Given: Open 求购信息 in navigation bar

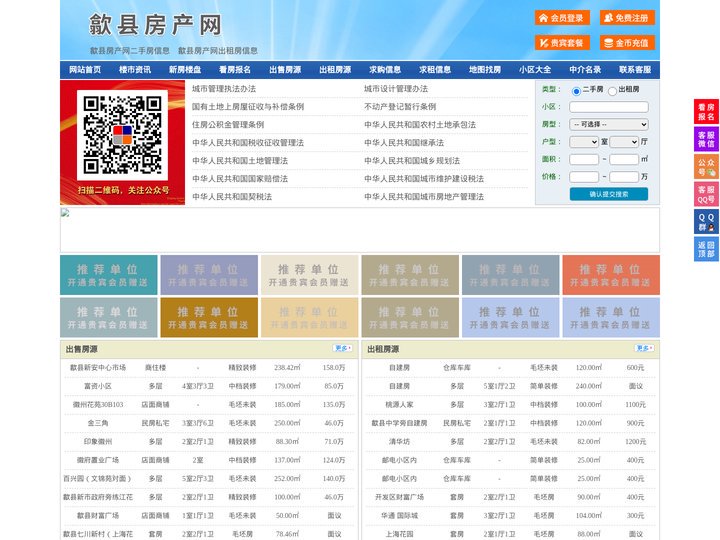Looking at the screenshot, I should 385,70.
